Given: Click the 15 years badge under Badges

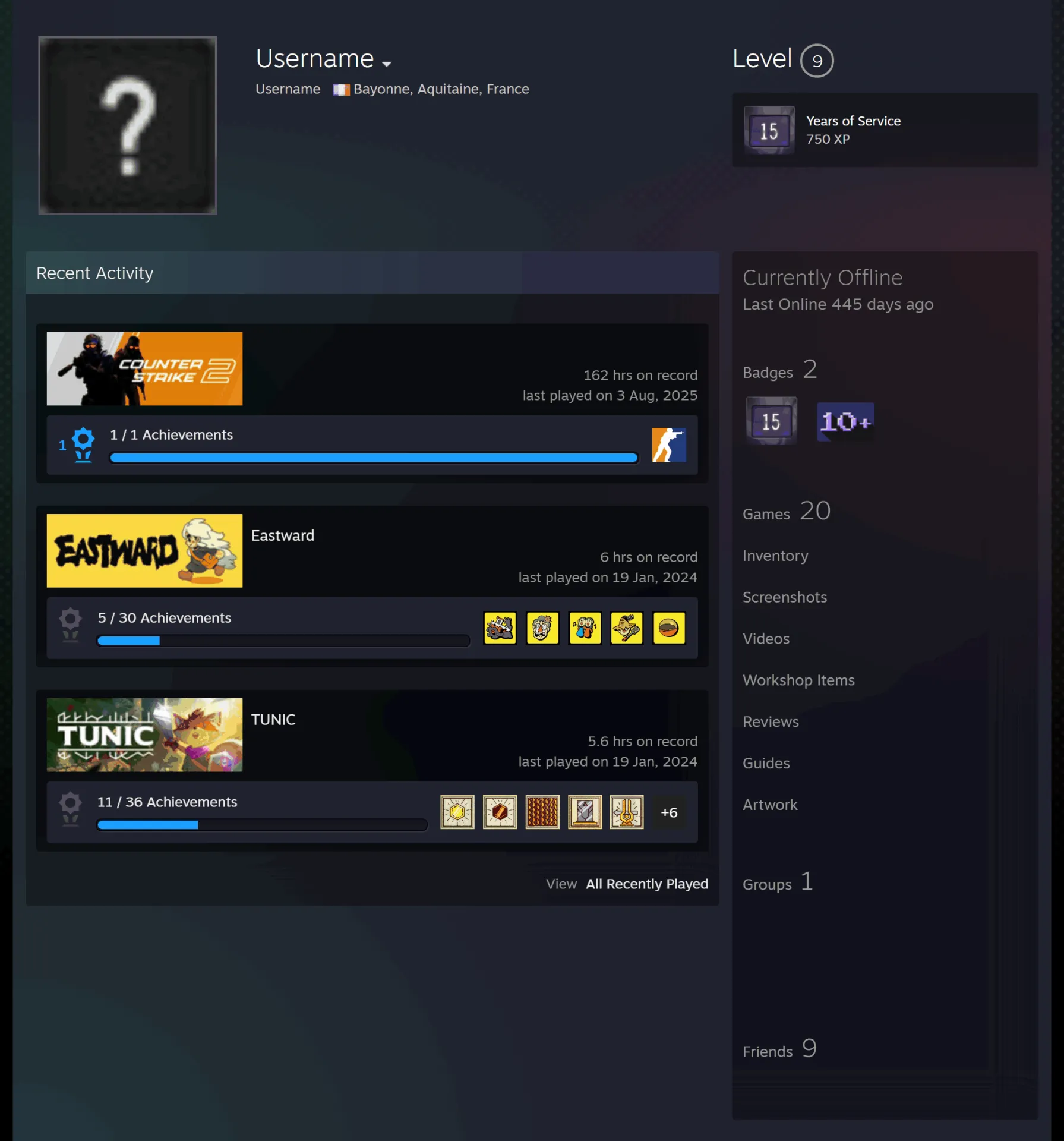Looking at the screenshot, I should tap(771, 421).
